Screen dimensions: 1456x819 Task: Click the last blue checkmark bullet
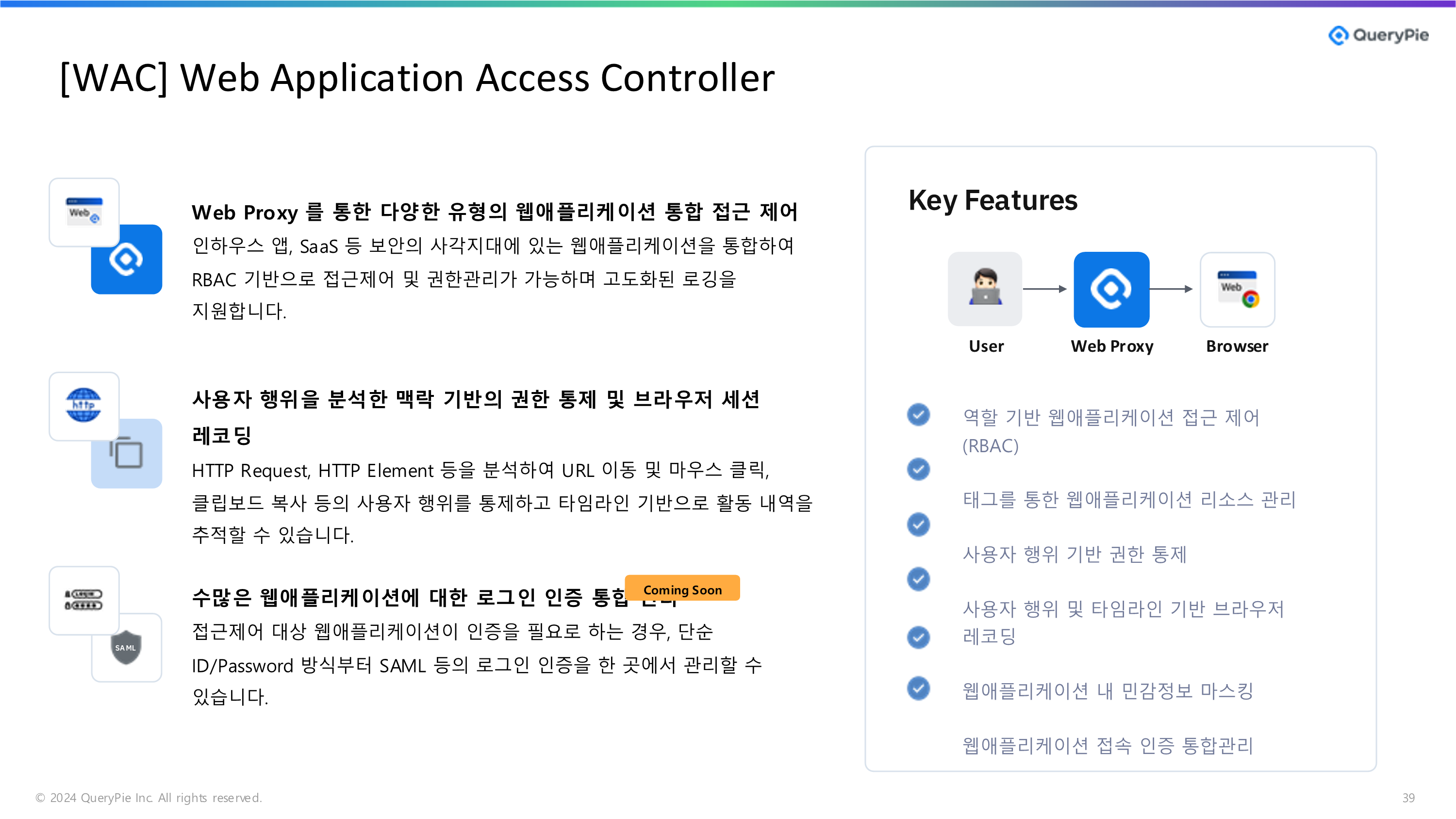(x=918, y=688)
